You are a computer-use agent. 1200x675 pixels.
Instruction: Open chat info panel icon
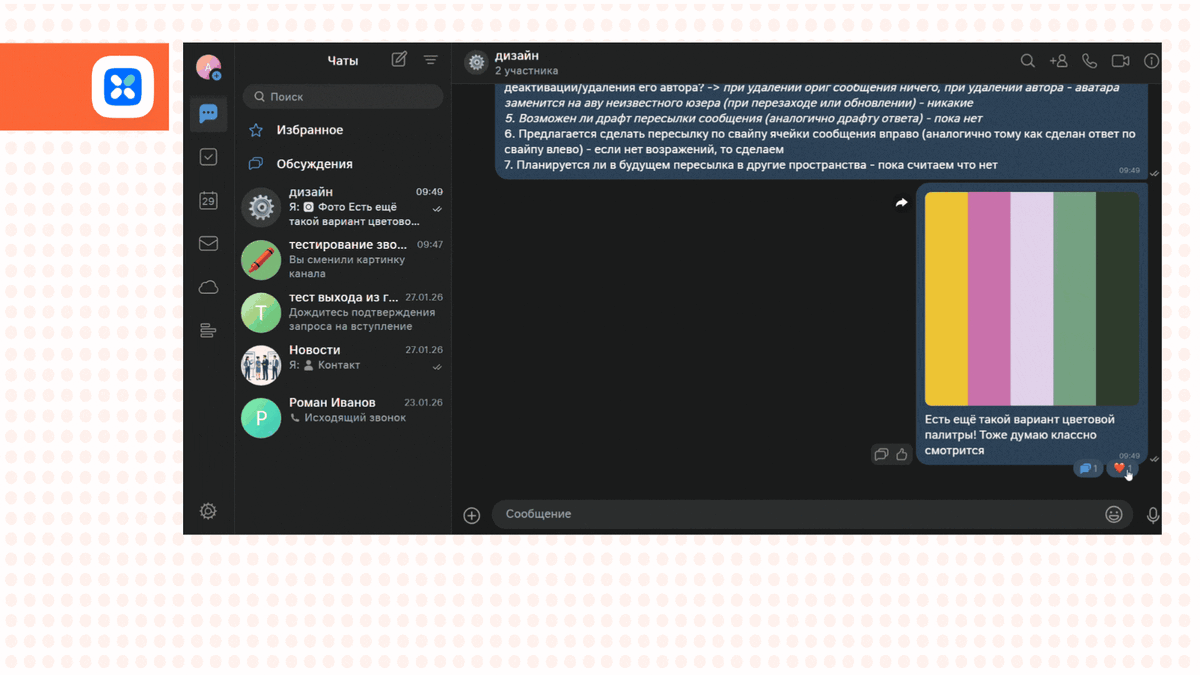point(1151,62)
